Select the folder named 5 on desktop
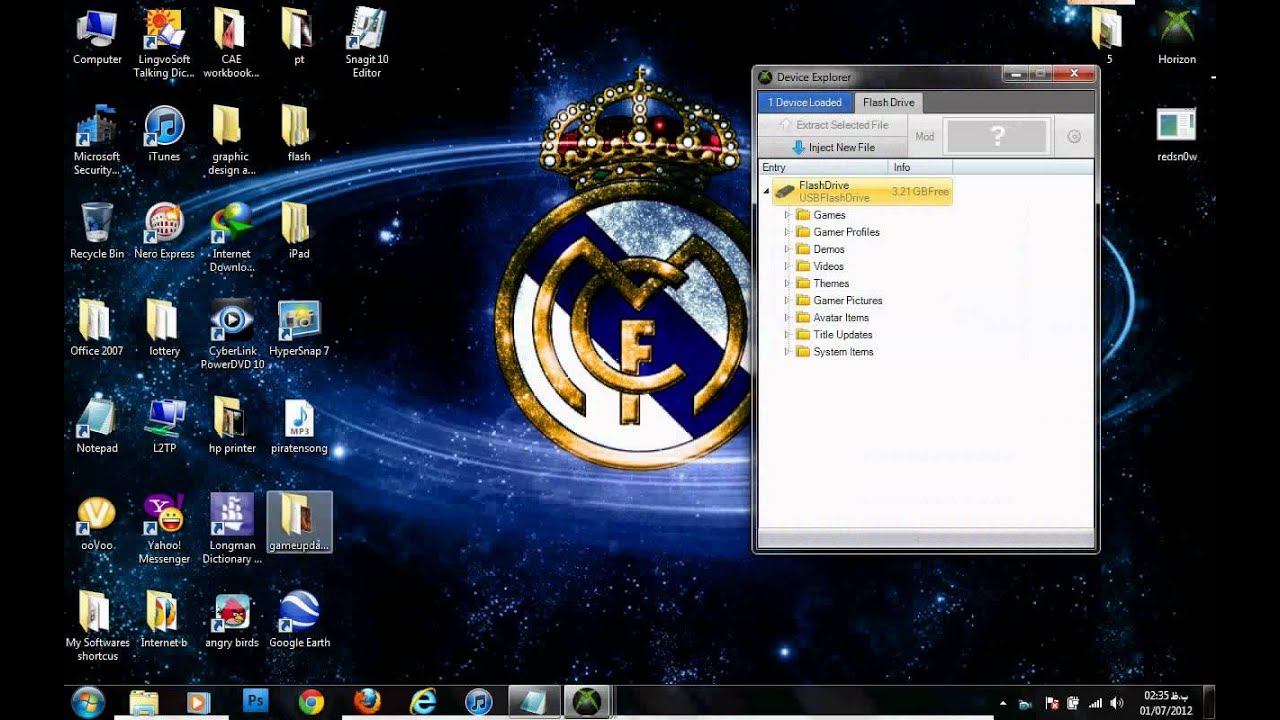 pyautogui.click(x=1108, y=37)
